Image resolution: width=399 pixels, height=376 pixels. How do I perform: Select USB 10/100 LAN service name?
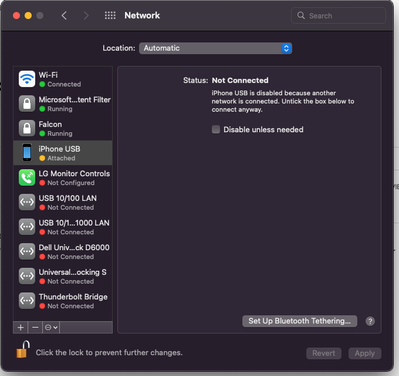(68, 198)
